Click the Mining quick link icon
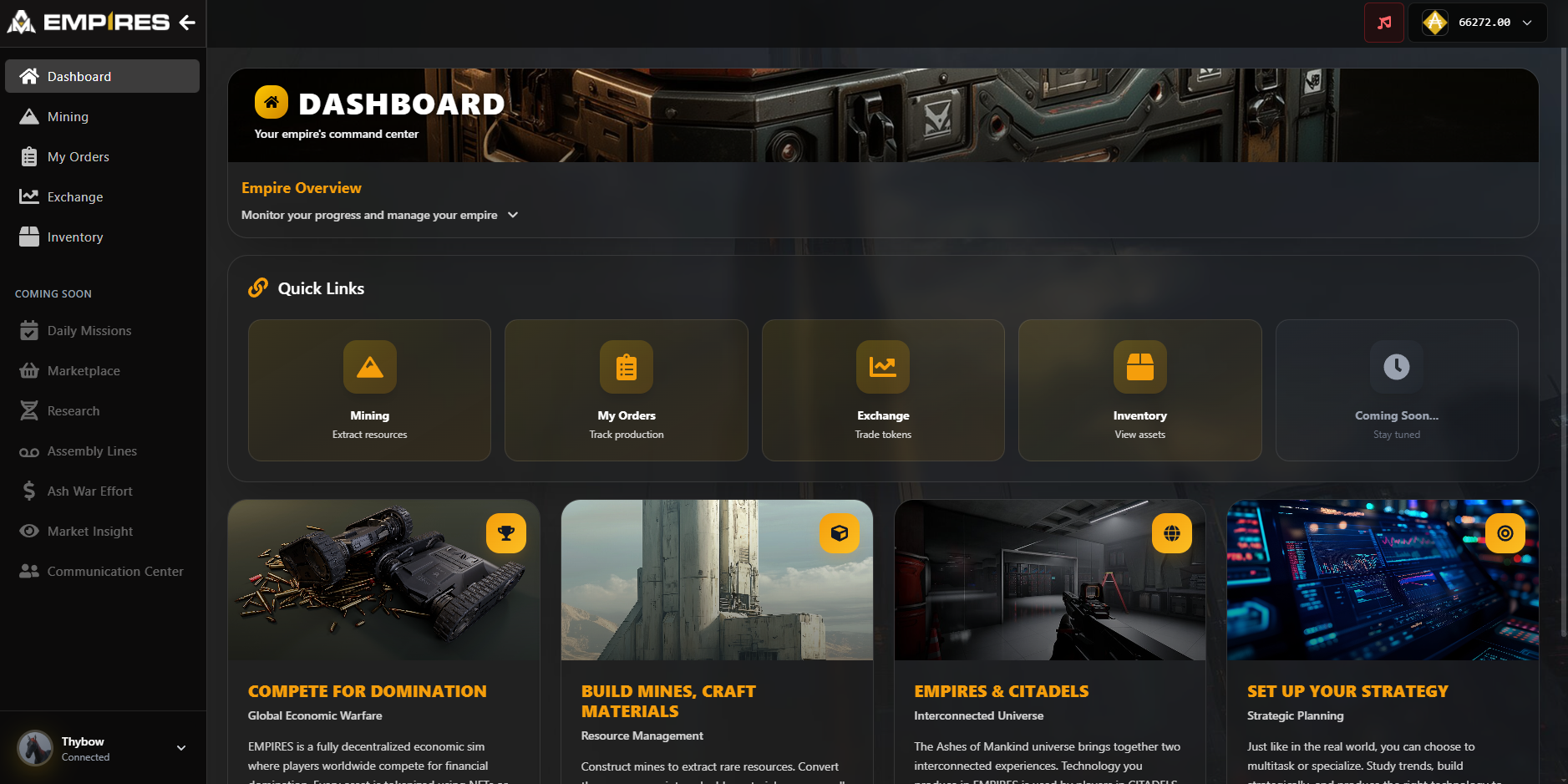Viewport: 1568px width, 784px height. 369,367
